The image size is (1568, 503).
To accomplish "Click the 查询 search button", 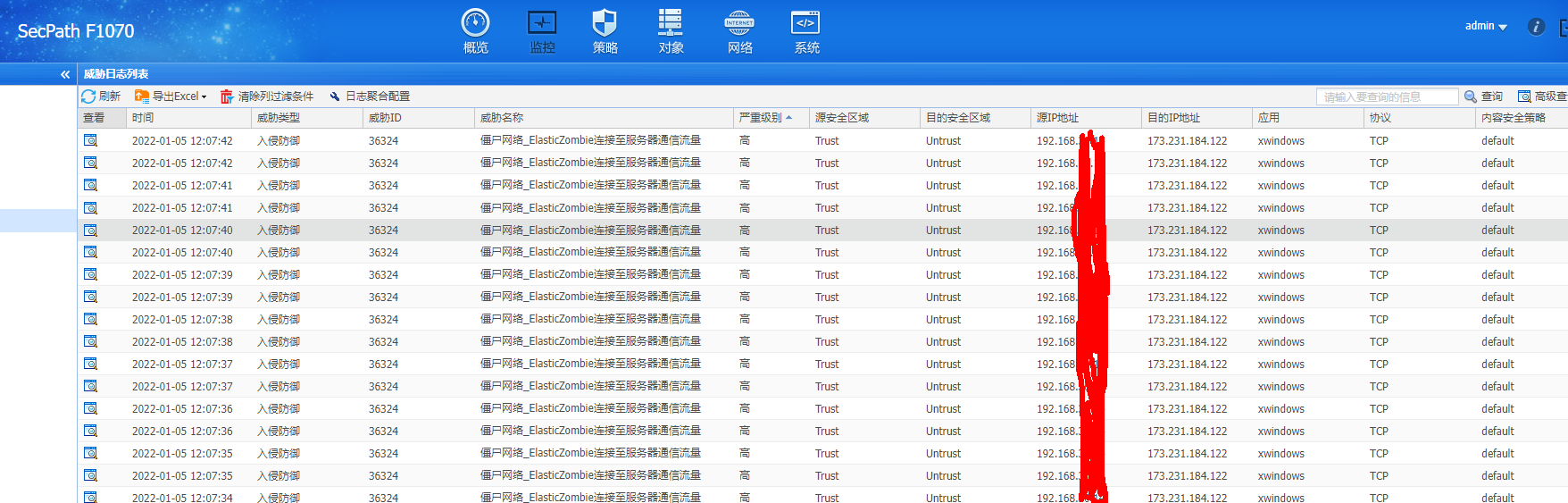I will point(1483,96).
